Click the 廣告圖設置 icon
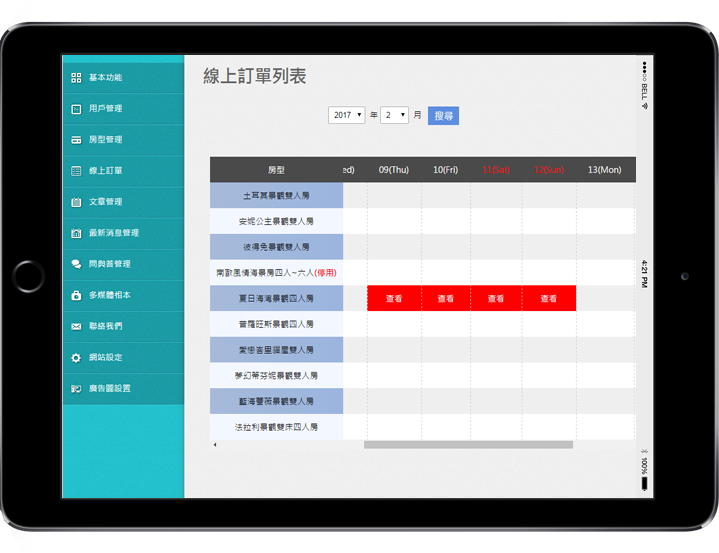 tap(76, 388)
